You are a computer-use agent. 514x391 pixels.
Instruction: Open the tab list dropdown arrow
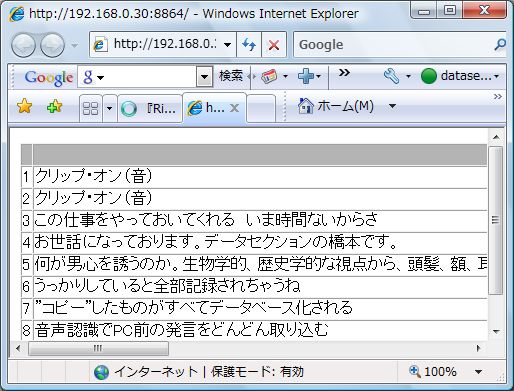coord(109,108)
